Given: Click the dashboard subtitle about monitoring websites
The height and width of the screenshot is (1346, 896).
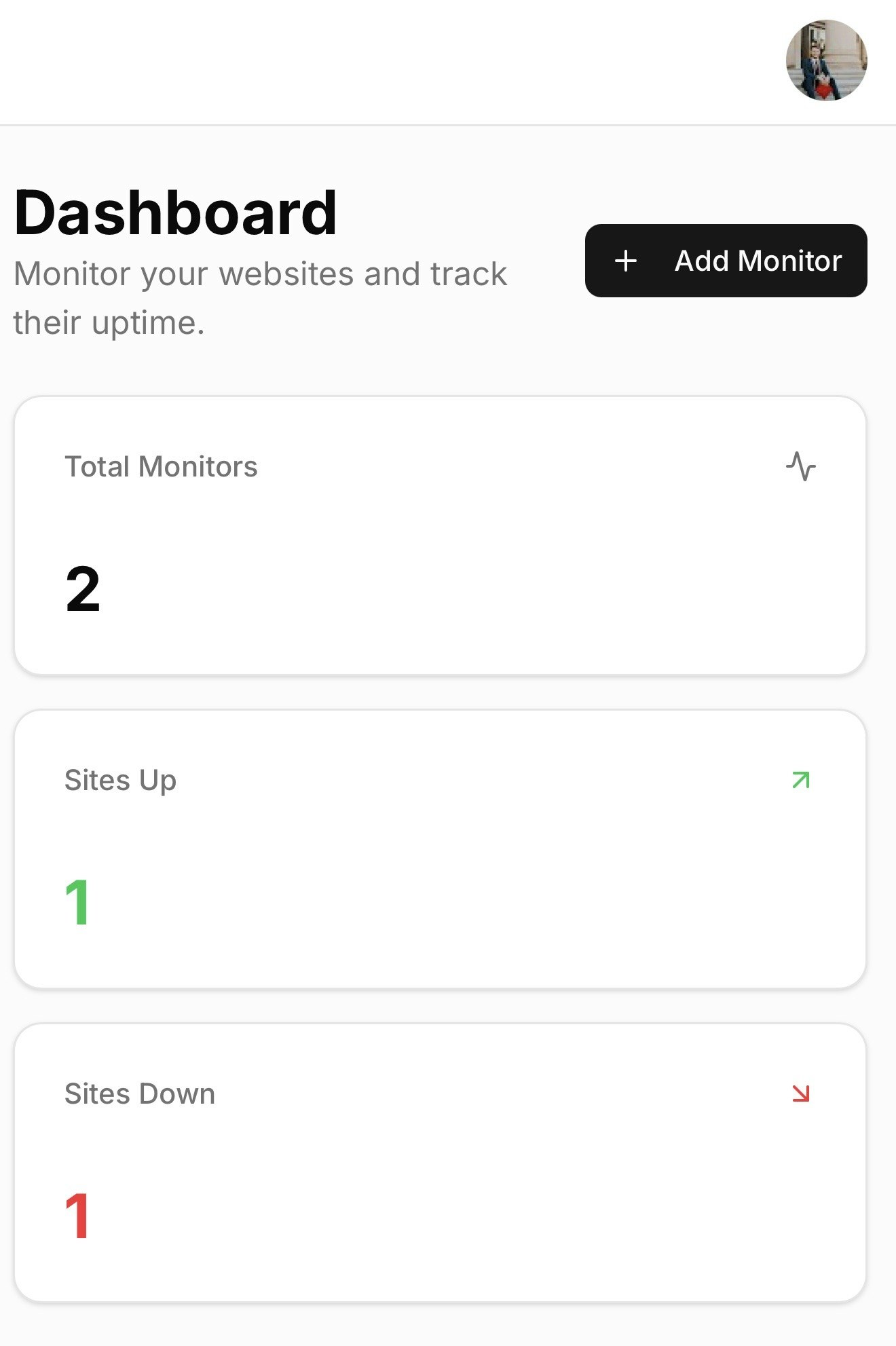Looking at the screenshot, I should coord(260,297).
